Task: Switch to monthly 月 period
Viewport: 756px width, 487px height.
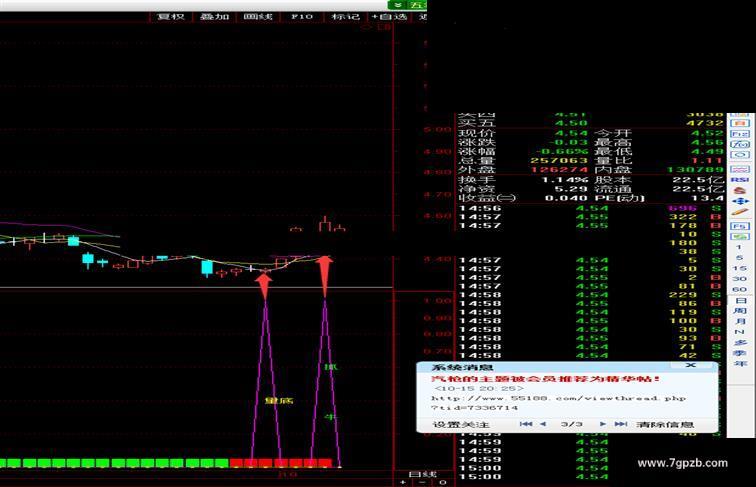Action: (x=740, y=321)
